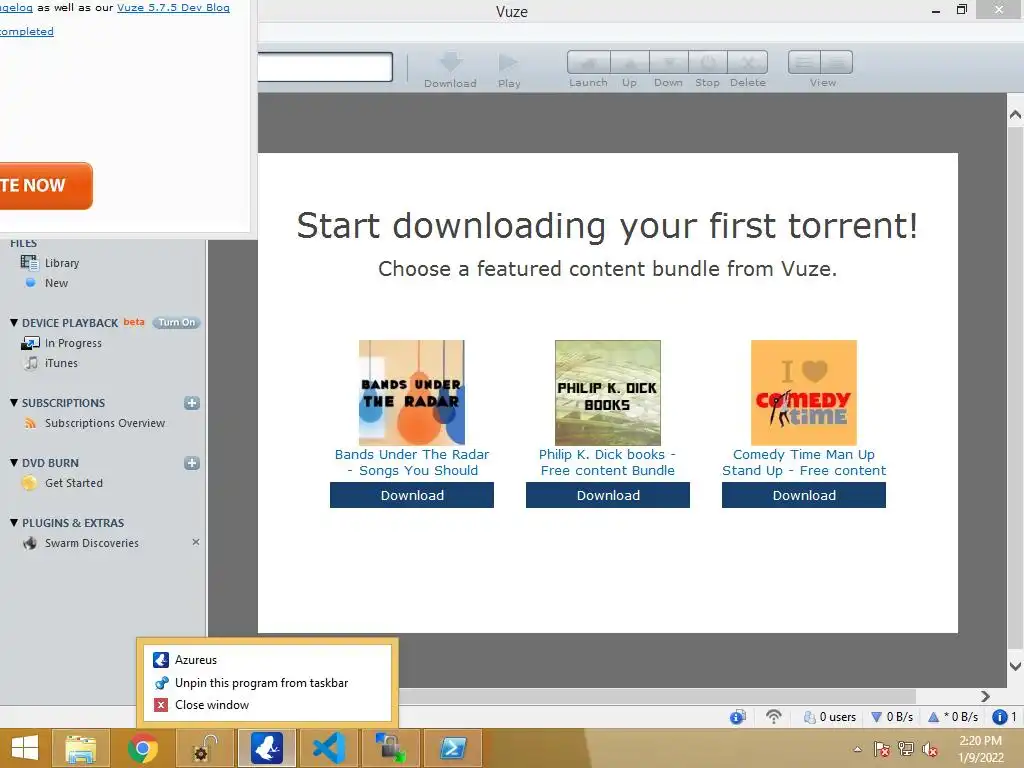Select Azureus in the jump list
This screenshot has height=768, width=1024.
pyautogui.click(x=266, y=660)
